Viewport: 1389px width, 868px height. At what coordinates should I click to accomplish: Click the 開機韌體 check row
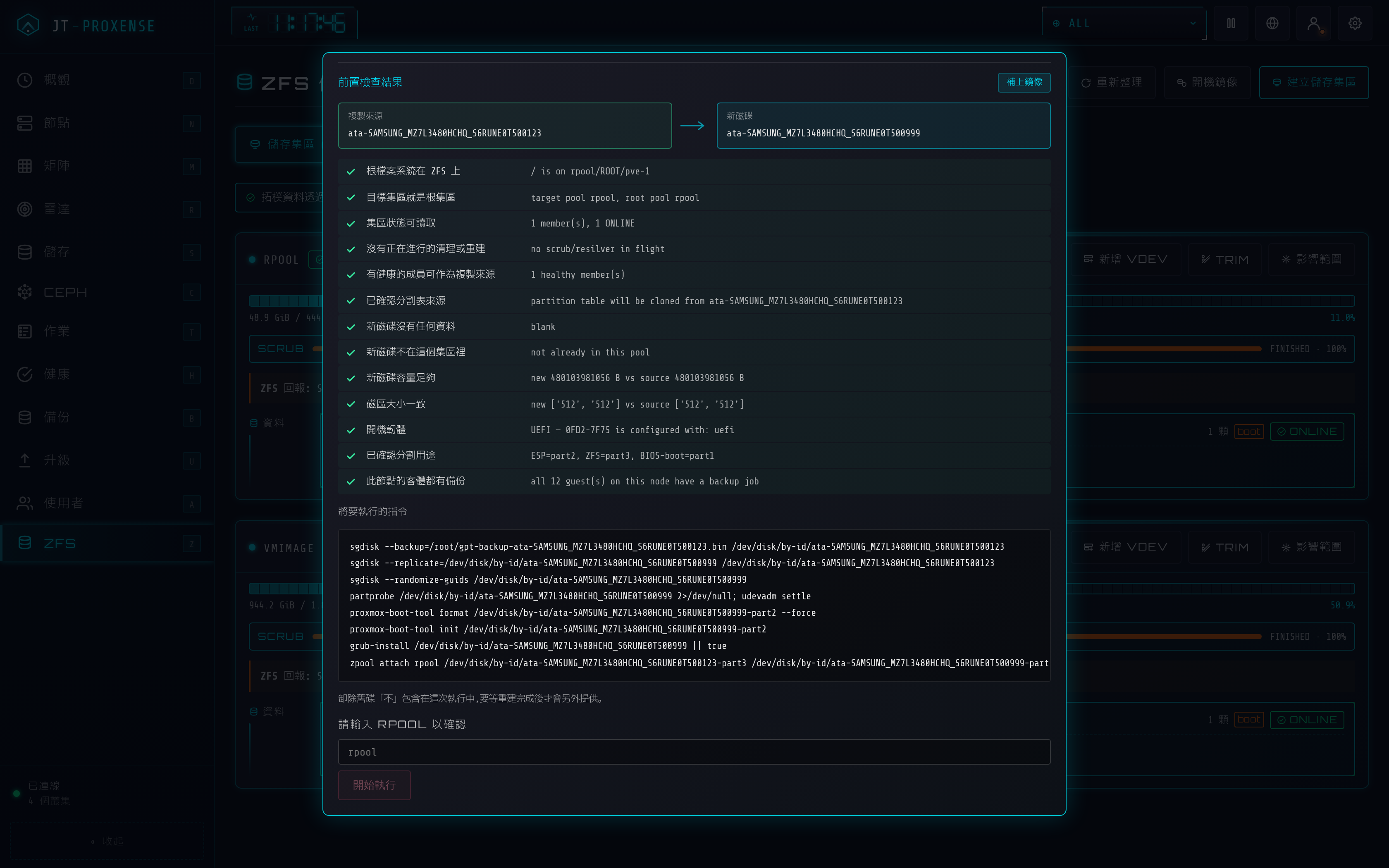point(694,430)
